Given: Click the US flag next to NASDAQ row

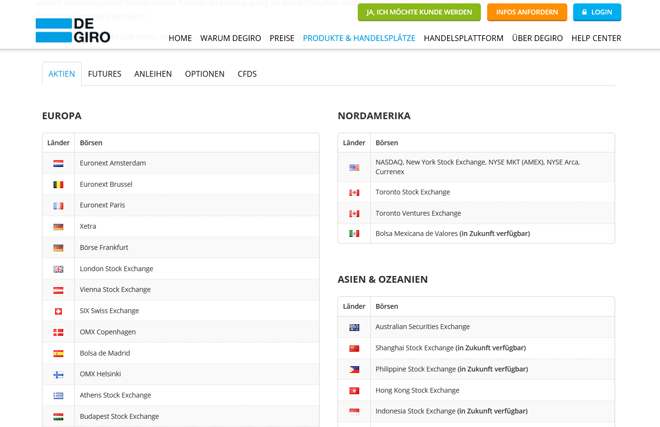Looking at the screenshot, I should point(354,167).
